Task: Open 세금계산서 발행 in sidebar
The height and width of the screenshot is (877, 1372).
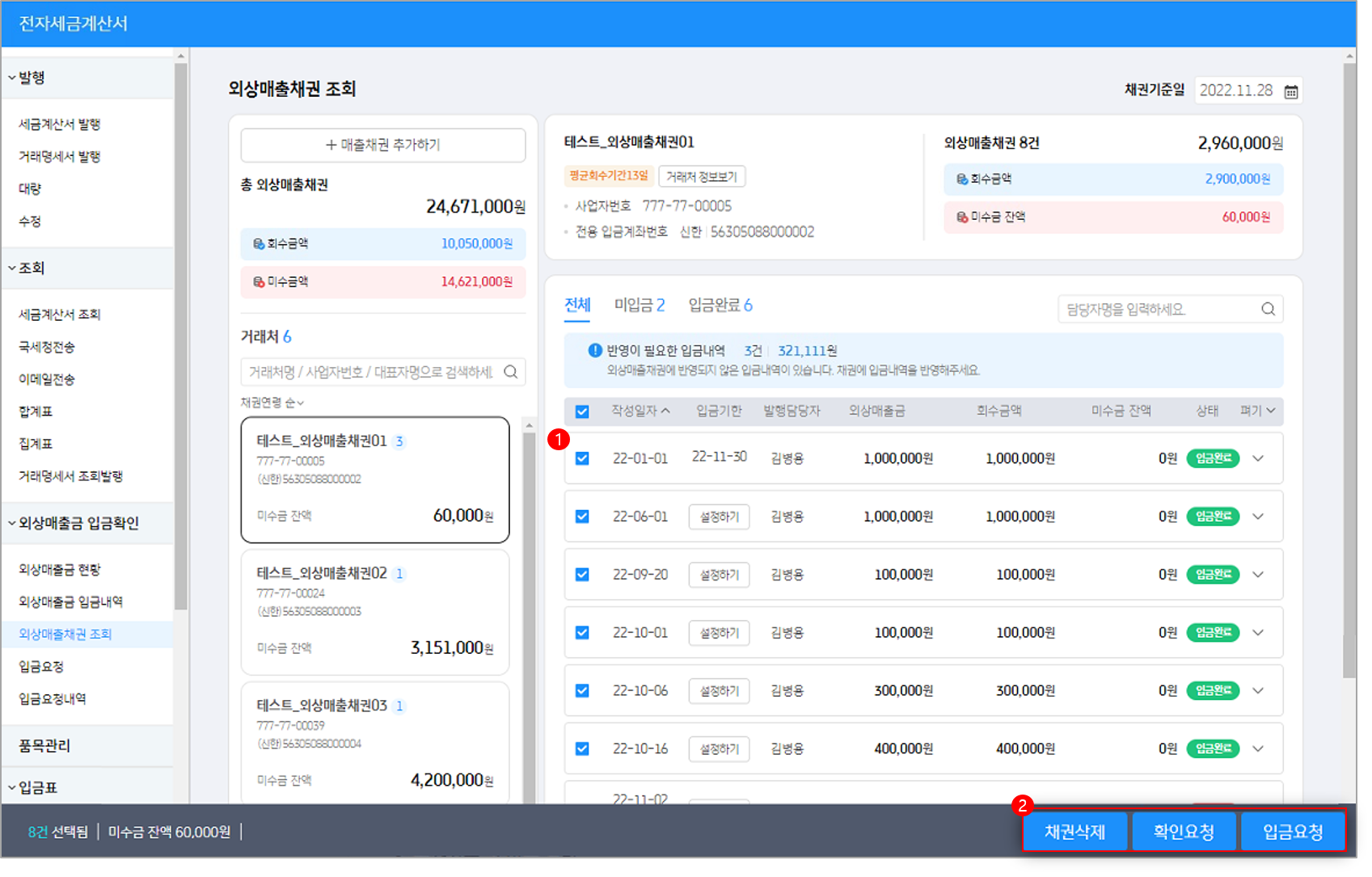Action: coord(60,124)
